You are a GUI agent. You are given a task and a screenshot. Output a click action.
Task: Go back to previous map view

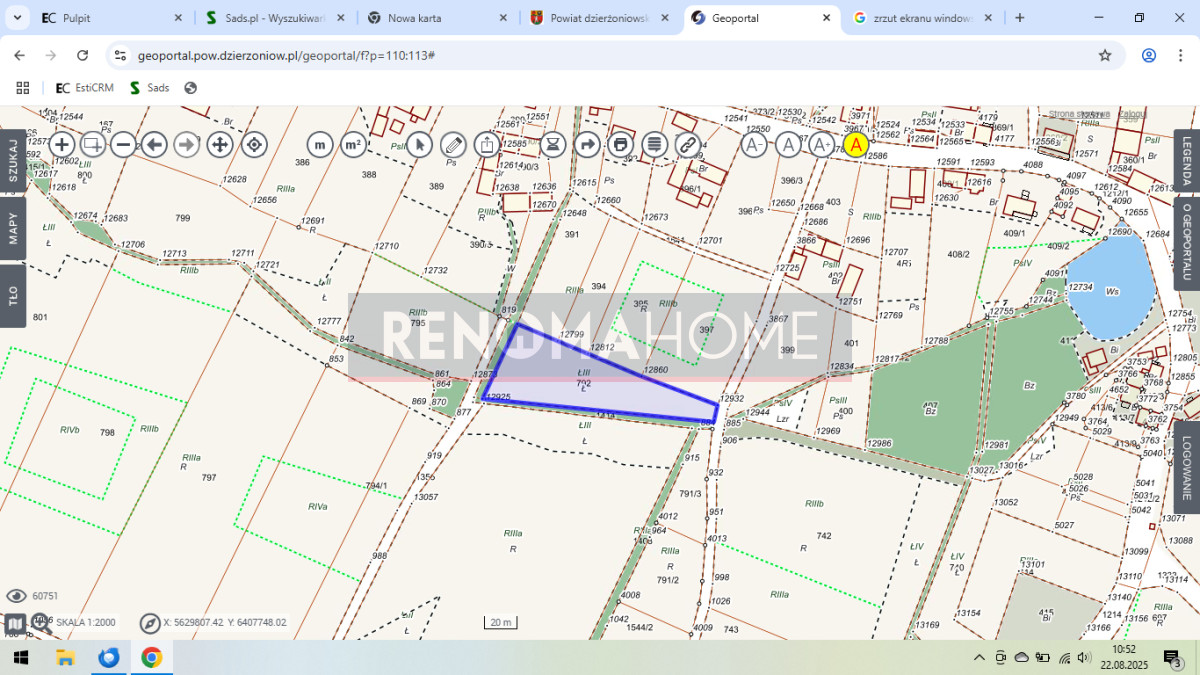click(x=154, y=145)
